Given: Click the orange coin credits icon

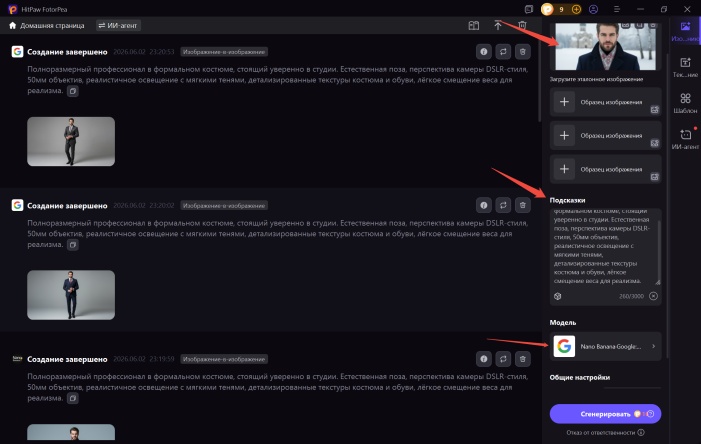Looking at the screenshot, I should point(547,9).
